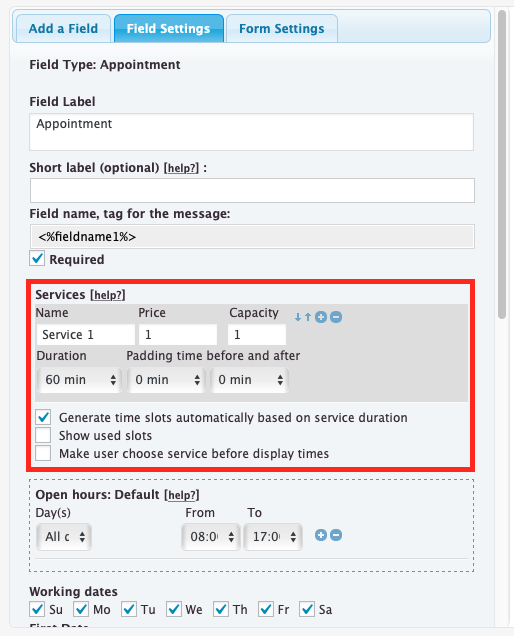
Task: Open the Services help link
Action: 108,295
